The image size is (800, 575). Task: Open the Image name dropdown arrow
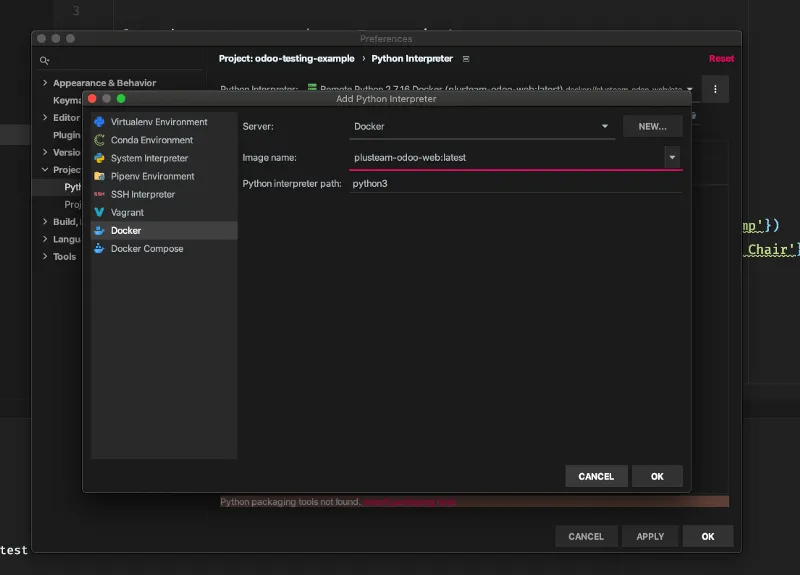(x=672, y=157)
